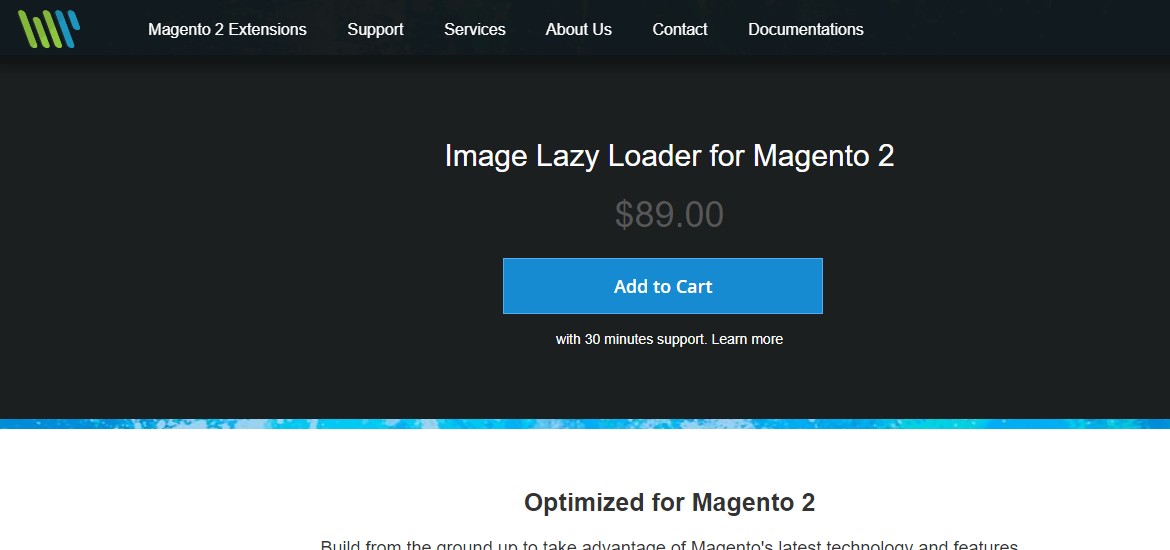Viewport: 1170px width, 550px height.
Task: Click the Optimized for Magento 2 heading
Action: tap(669, 502)
